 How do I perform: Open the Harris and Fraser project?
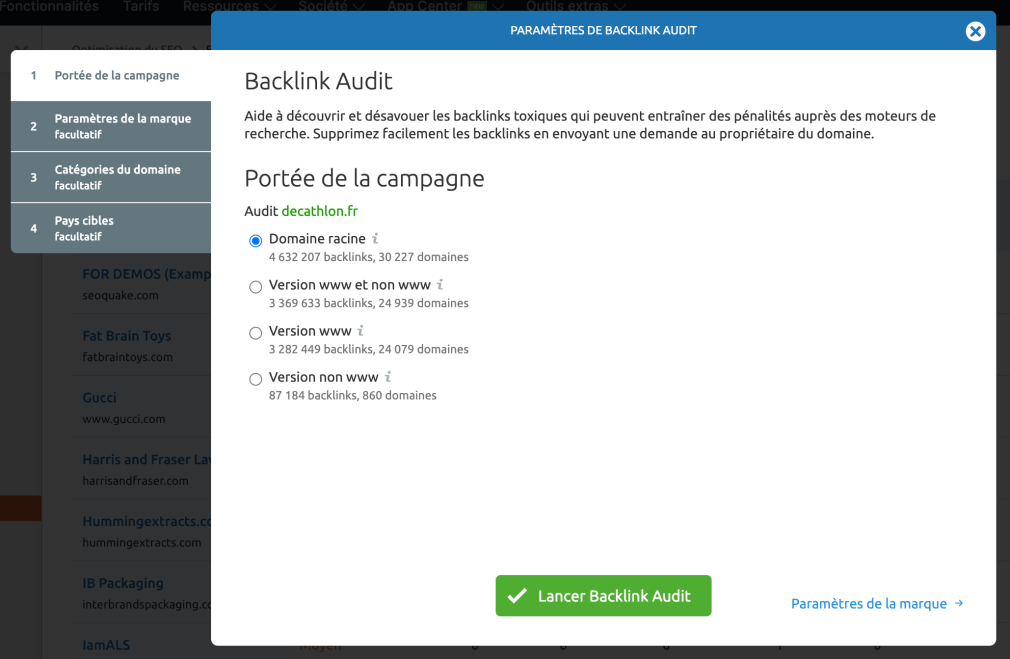pyautogui.click(x=147, y=459)
